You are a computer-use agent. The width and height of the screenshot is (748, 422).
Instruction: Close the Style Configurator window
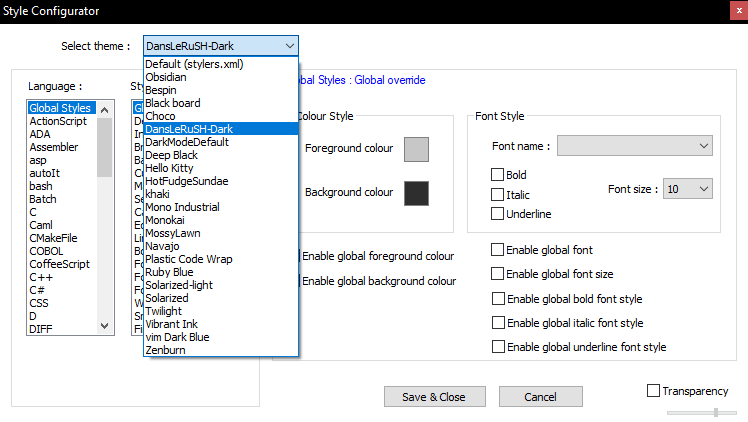click(x=739, y=10)
